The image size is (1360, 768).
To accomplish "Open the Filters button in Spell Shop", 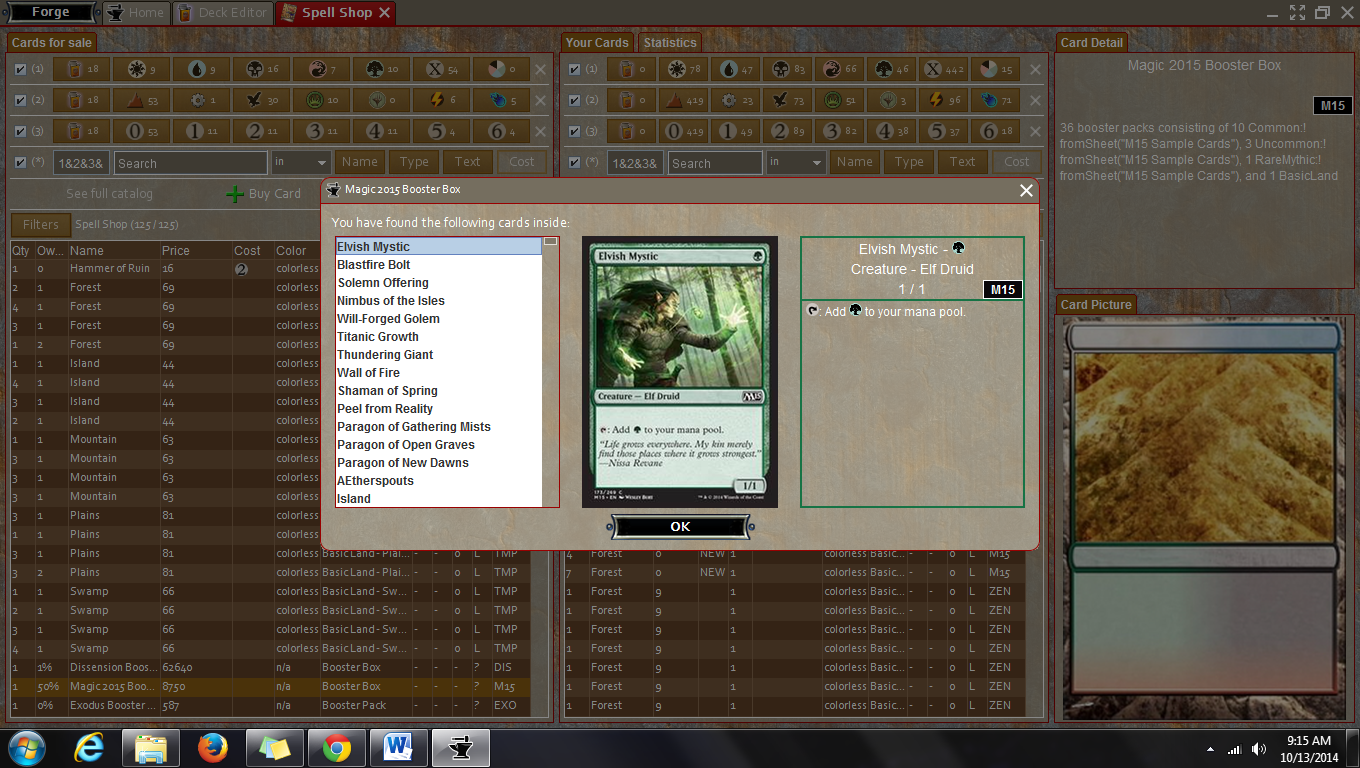I will click(41, 225).
